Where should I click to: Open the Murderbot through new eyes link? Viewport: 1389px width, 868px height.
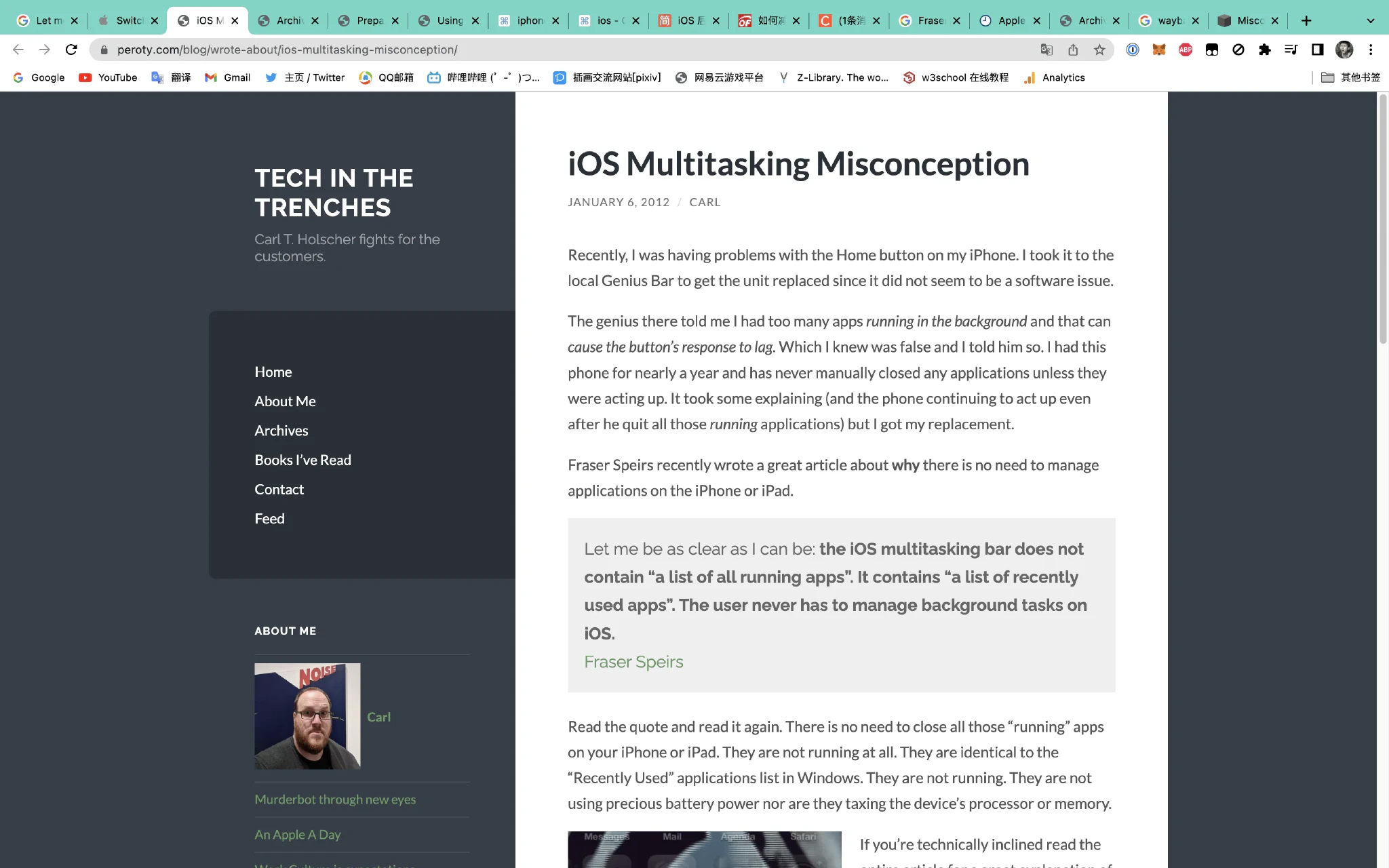(335, 800)
